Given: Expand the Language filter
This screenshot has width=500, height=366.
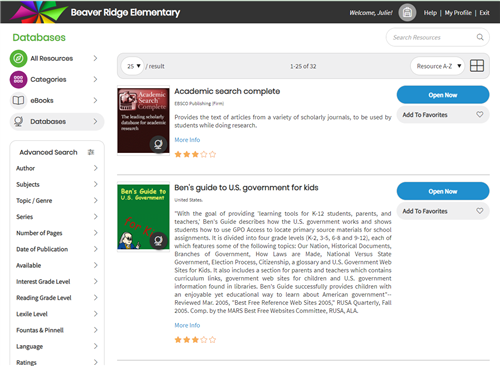Looking at the screenshot, I should [57, 346].
